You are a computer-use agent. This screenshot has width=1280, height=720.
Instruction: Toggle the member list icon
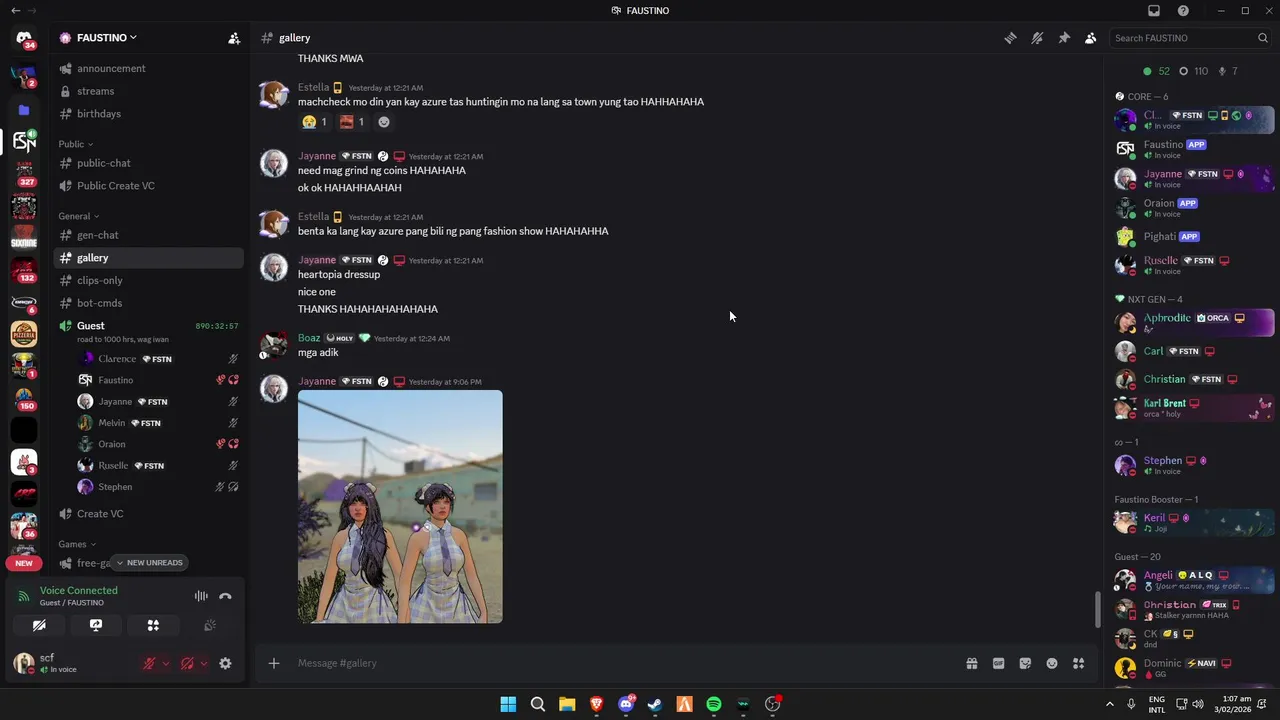point(1090,38)
